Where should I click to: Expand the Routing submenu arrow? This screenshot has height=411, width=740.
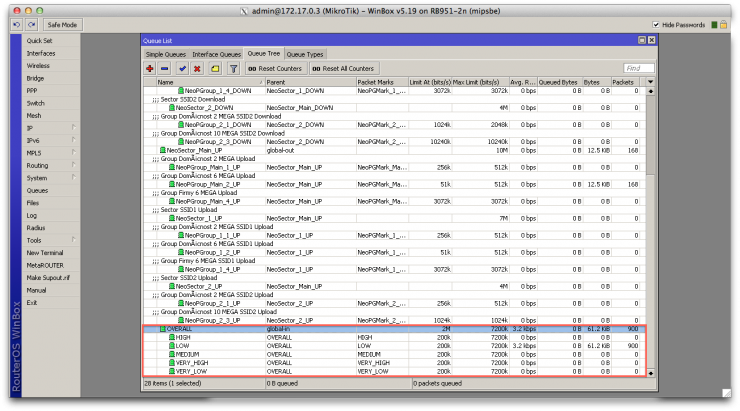tap(74, 165)
